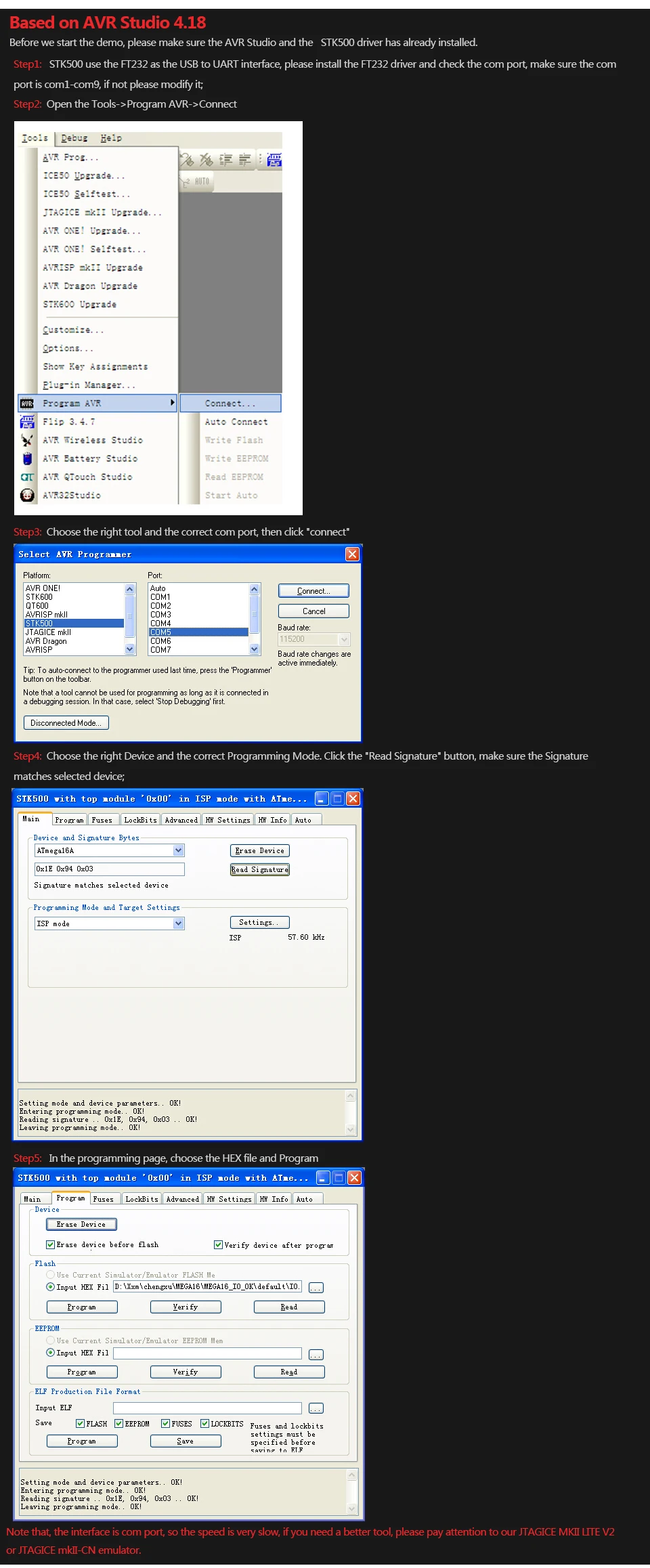This screenshot has height=1568, width=650.
Task: Switch to Main tab in Step5 dialog
Action: 32,1199
